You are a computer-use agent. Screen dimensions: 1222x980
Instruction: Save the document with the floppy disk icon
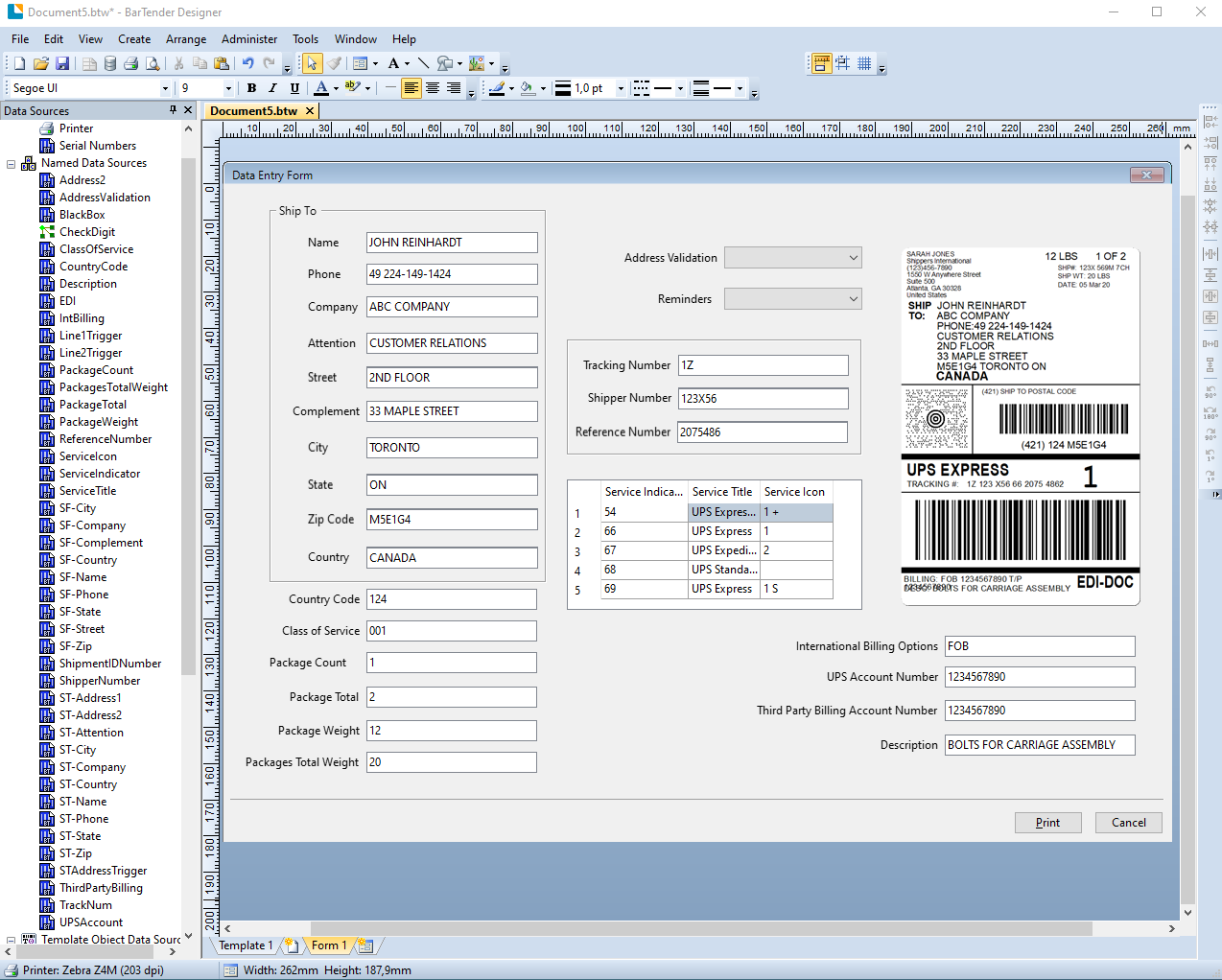tap(62, 63)
